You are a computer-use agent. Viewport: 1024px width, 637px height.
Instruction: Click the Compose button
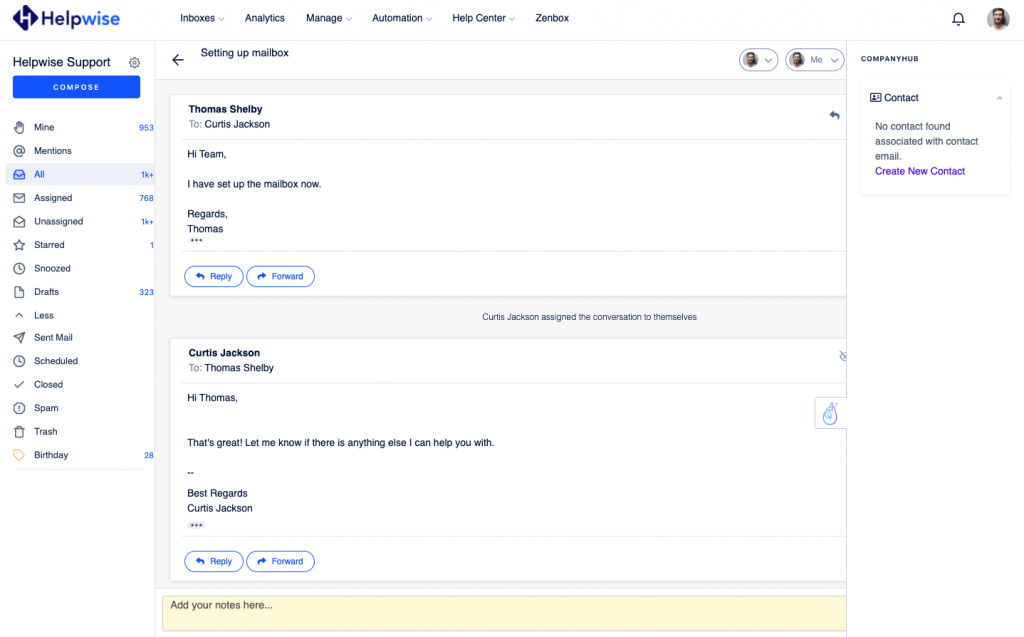click(76, 87)
